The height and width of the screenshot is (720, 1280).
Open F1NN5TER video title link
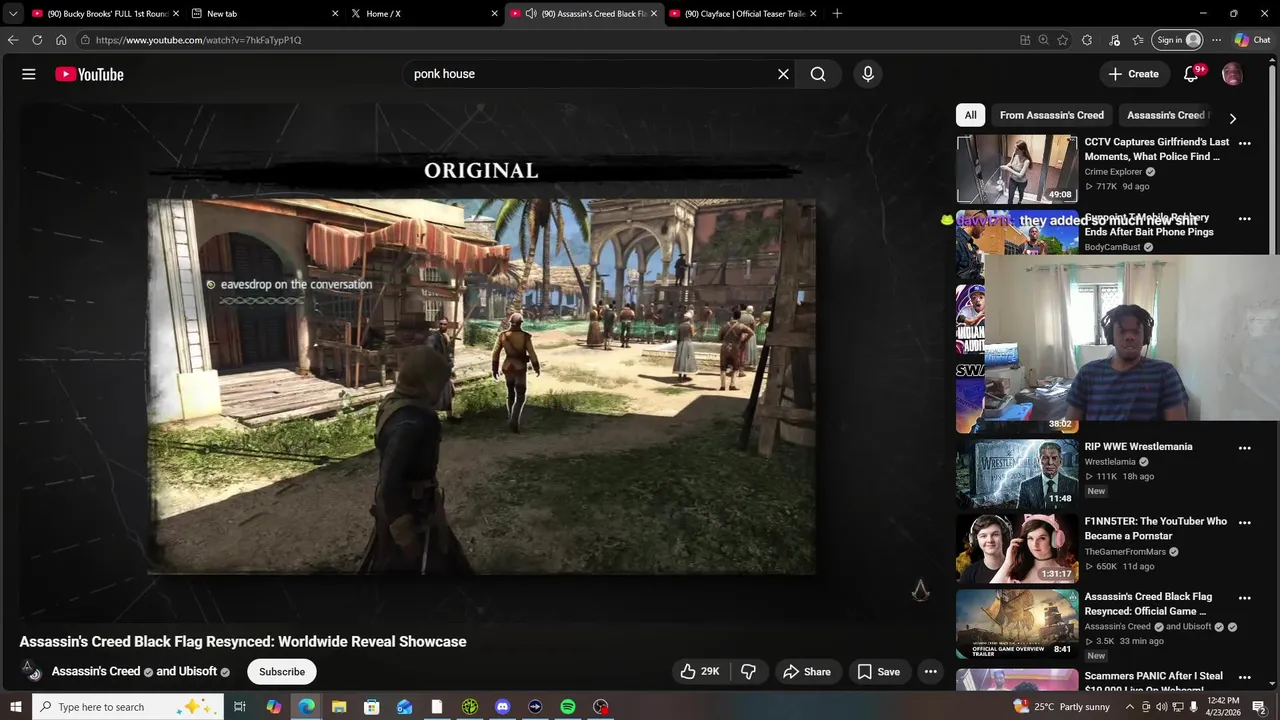pyautogui.click(x=1156, y=528)
